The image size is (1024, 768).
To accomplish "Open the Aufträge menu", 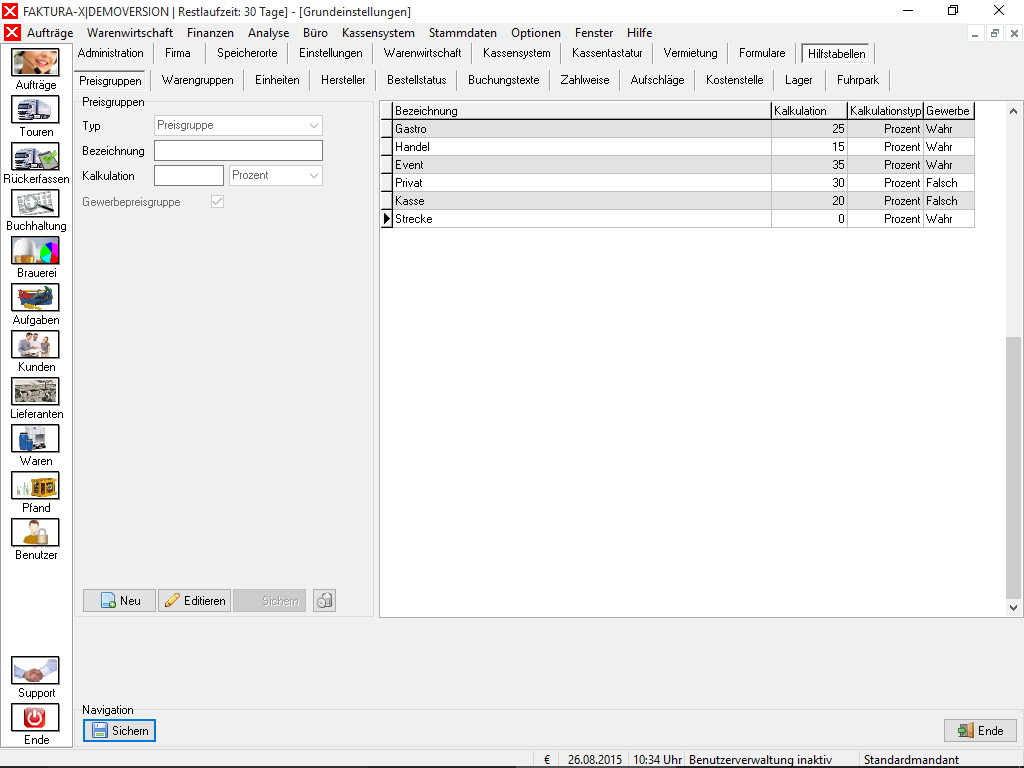I will click(x=50, y=33).
